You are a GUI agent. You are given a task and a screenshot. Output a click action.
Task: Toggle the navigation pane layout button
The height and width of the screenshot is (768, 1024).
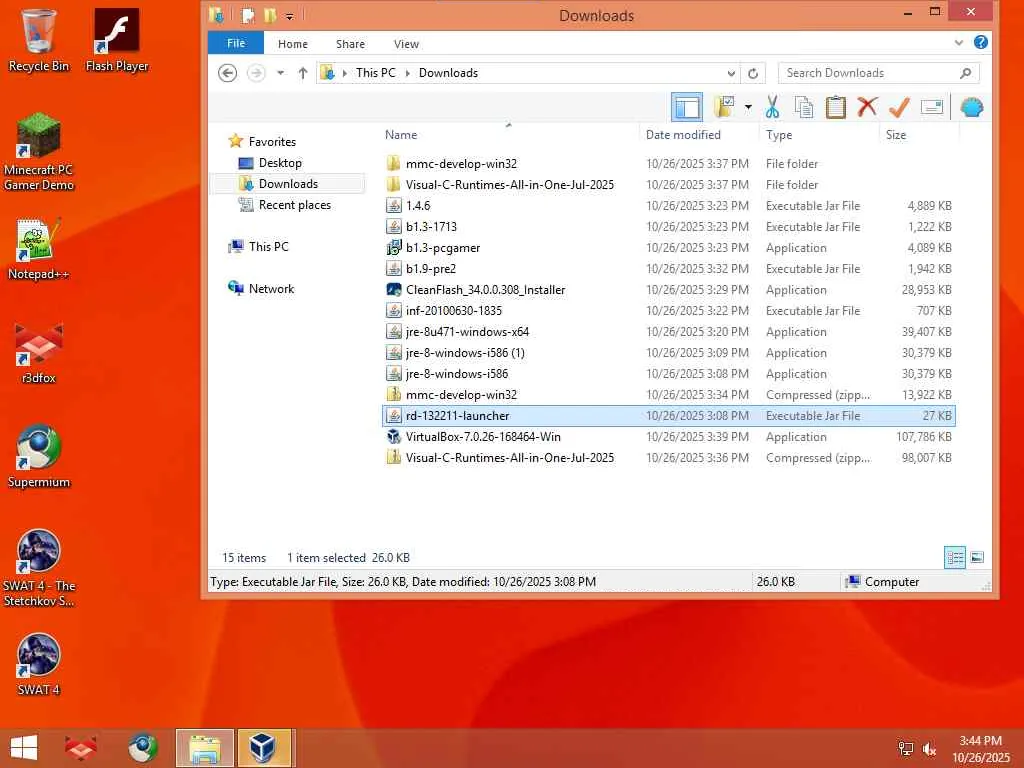[687, 107]
